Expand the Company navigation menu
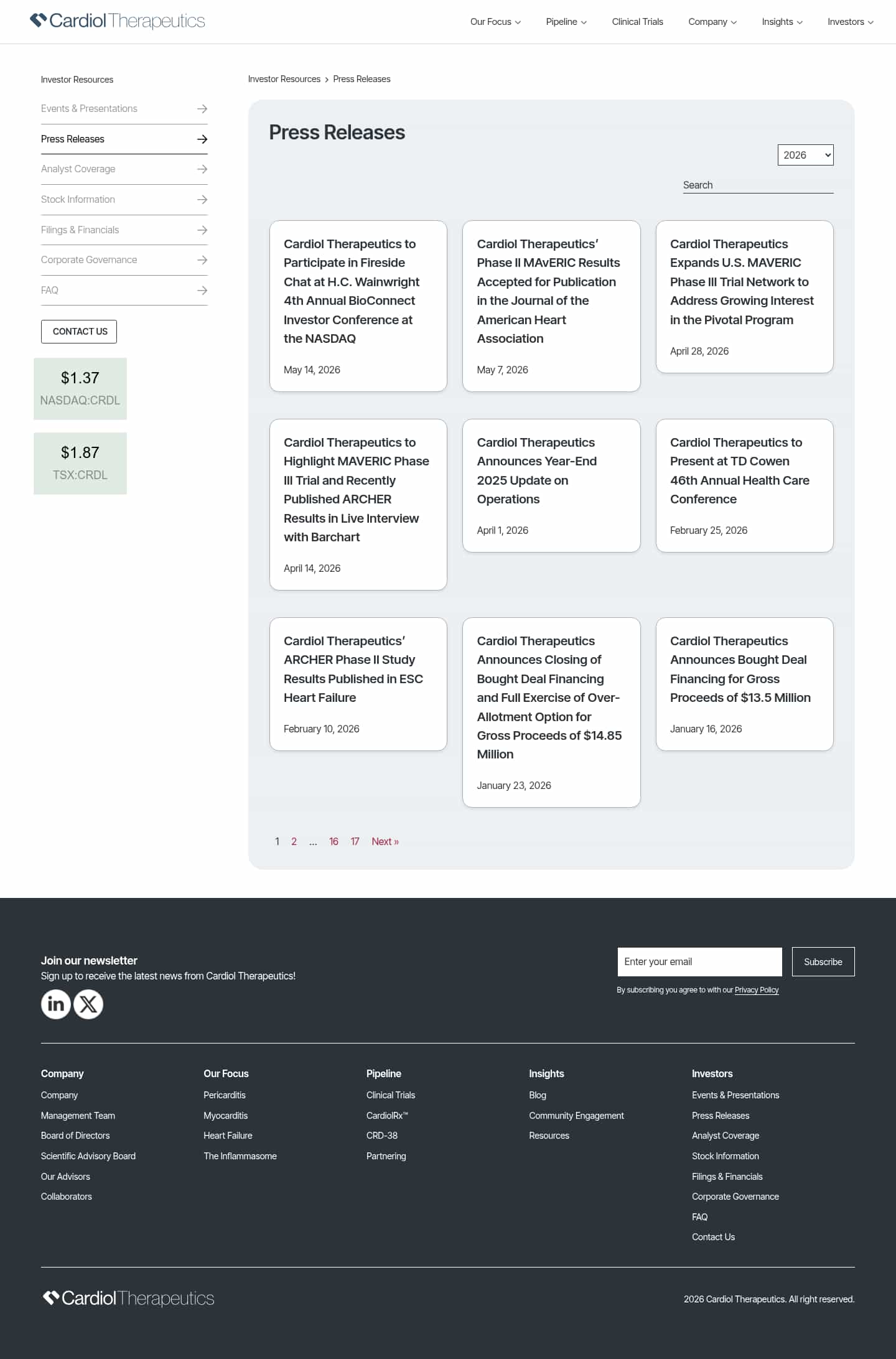The image size is (896, 1359). tap(712, 22)
